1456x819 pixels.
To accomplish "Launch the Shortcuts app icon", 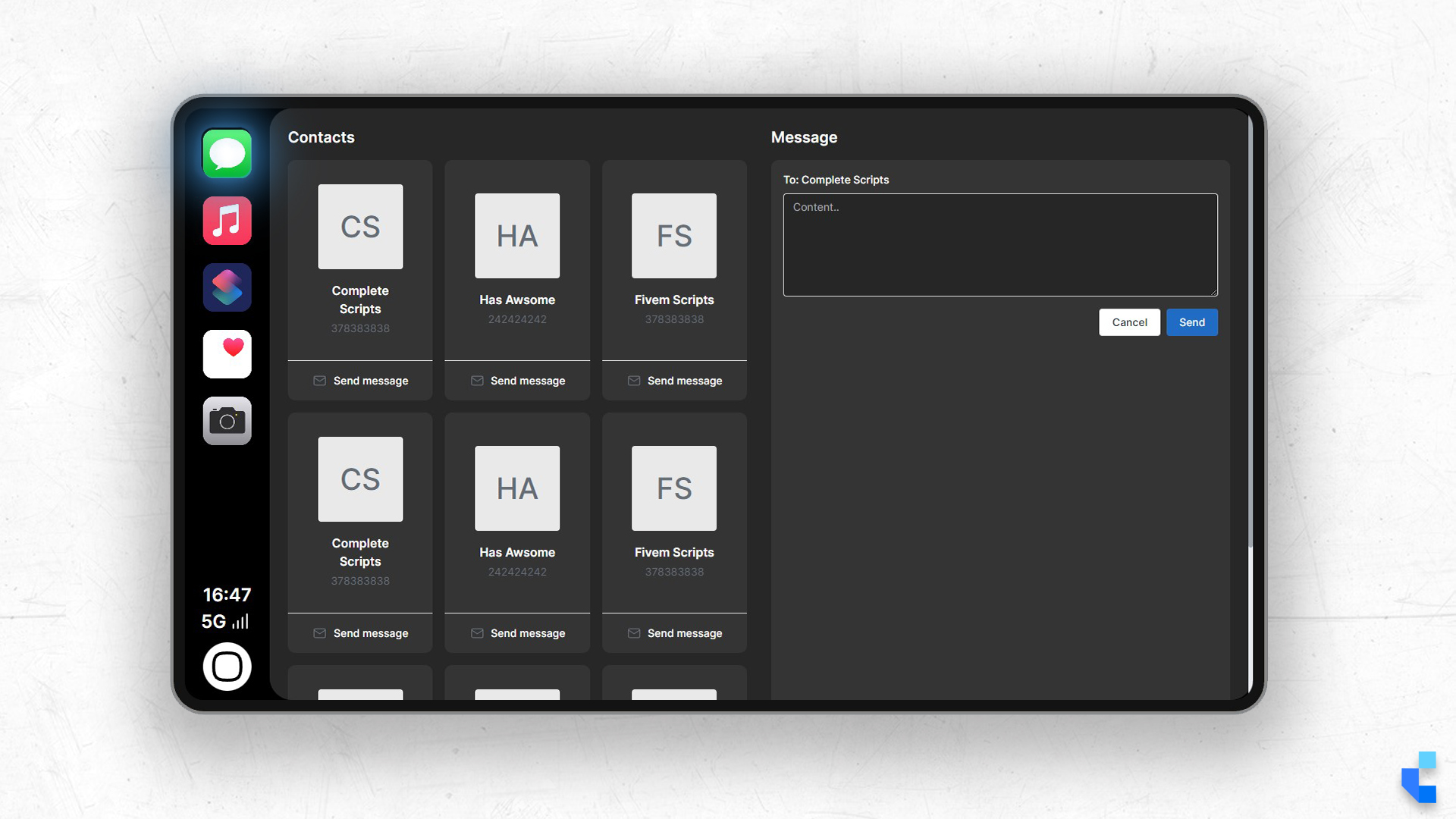I will (x=227, y=287).
